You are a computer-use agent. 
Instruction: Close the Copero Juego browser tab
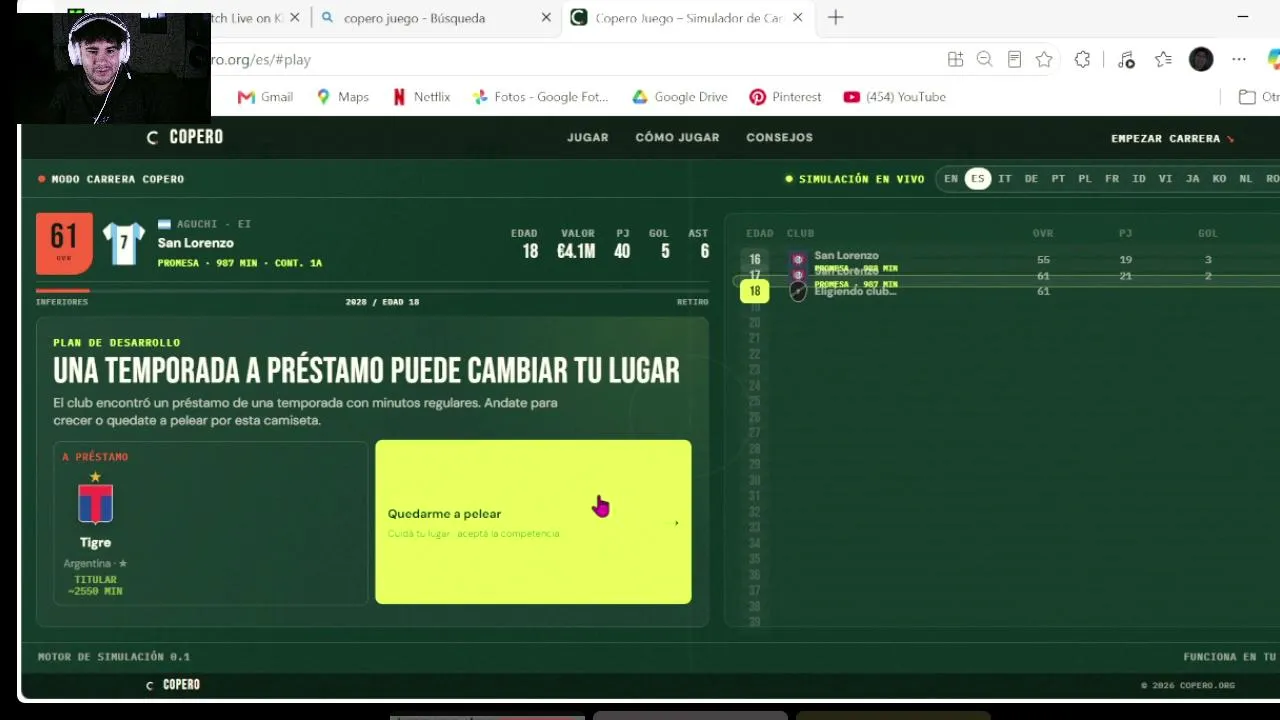click(x=797, y=18)
